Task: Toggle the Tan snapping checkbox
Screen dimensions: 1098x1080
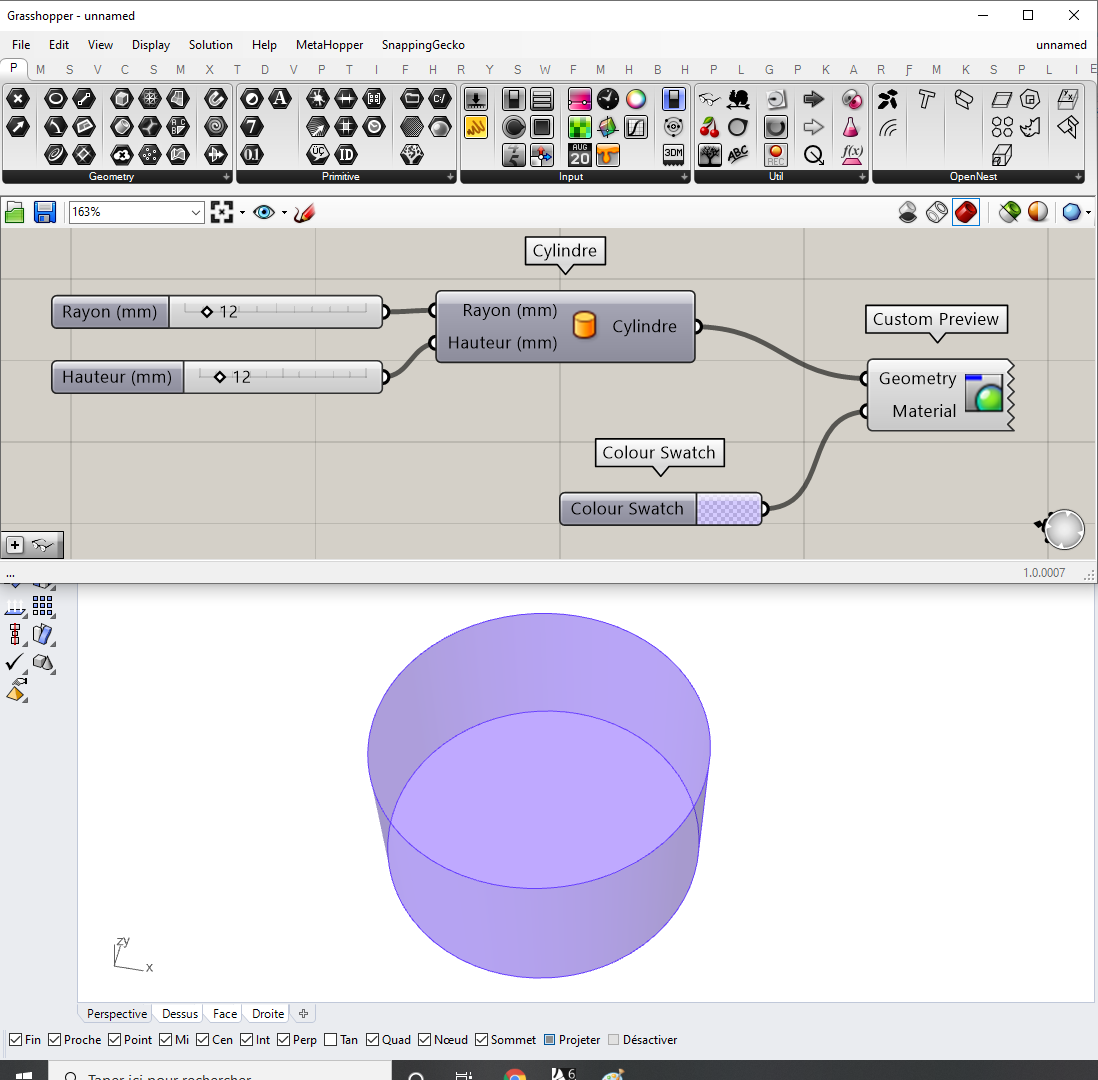Action: pos(330,1040)
